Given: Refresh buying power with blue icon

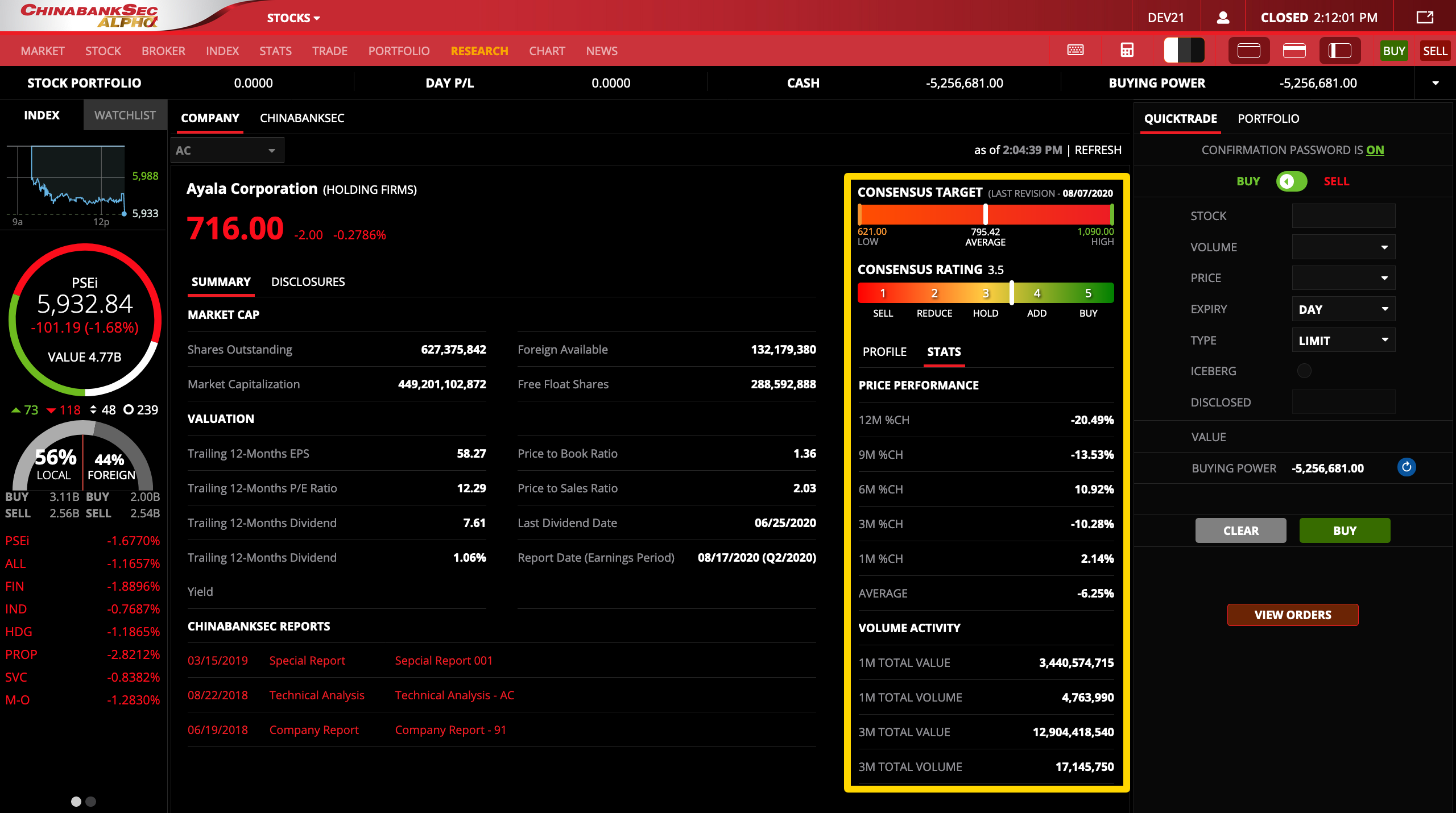Looking at the screenshot, I should 1407,467.
